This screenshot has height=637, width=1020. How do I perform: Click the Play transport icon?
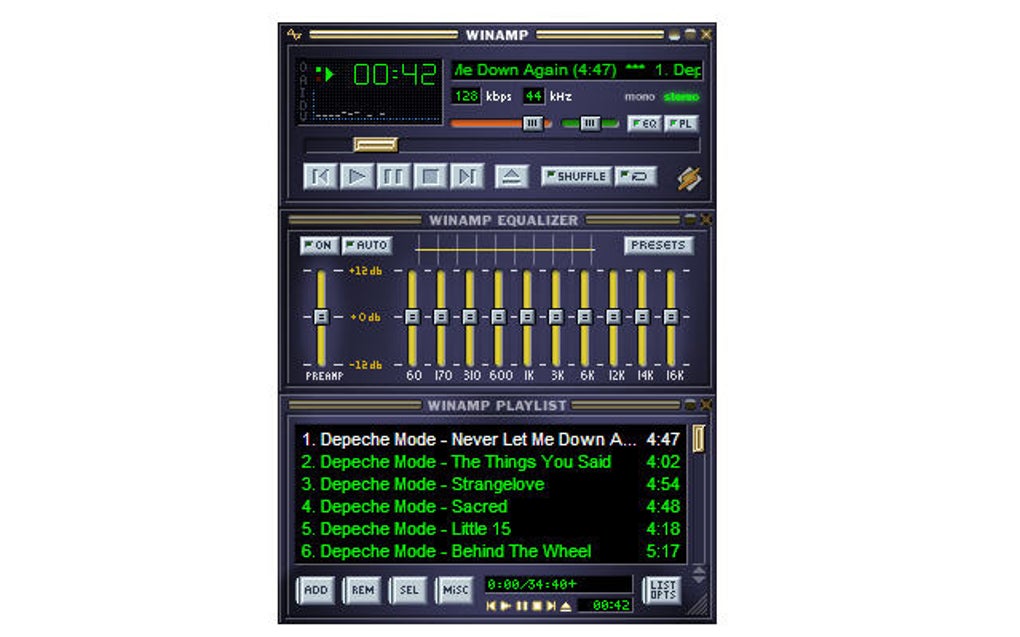tap(356, 177)
